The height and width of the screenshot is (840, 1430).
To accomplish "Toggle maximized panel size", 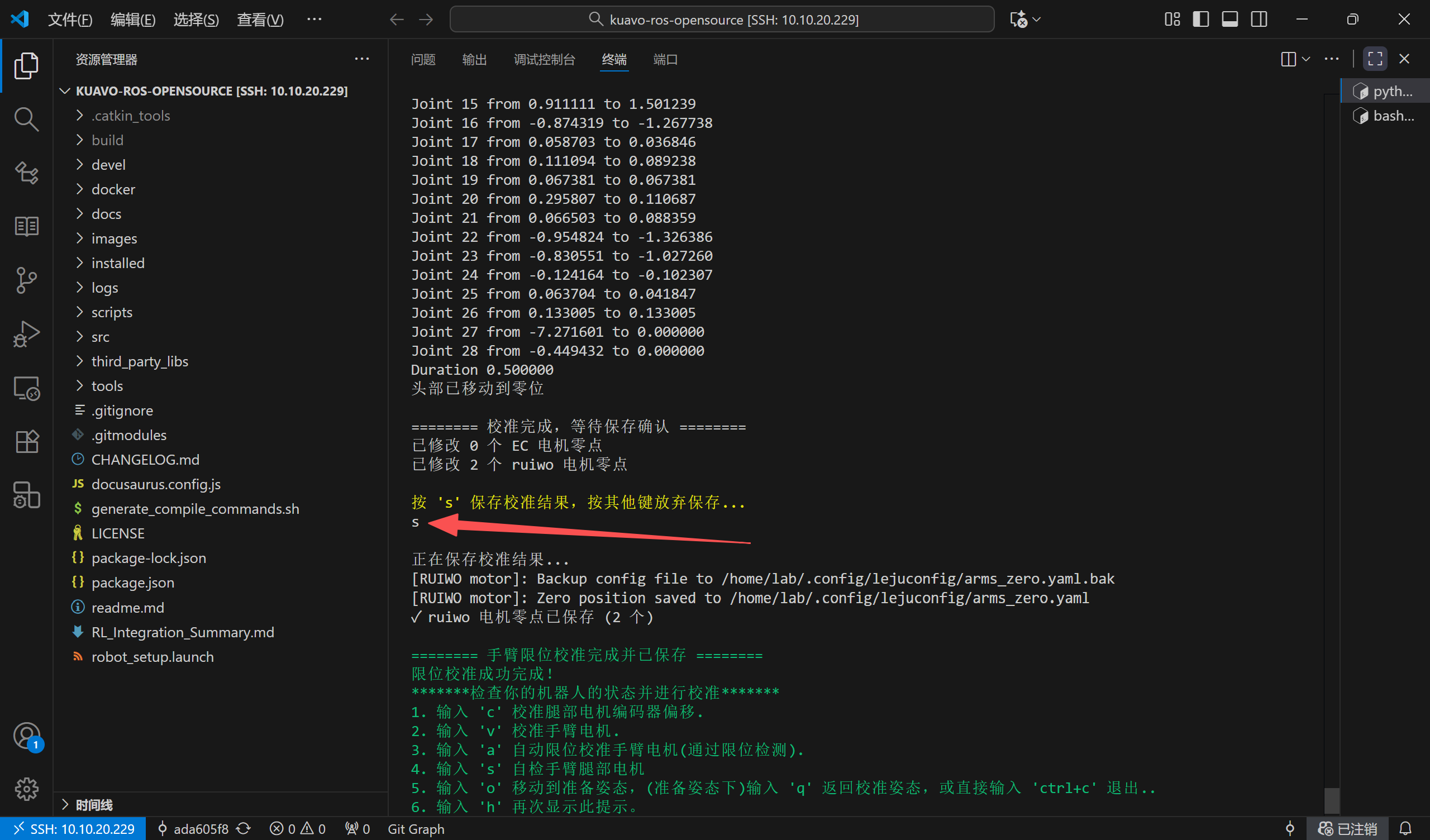I will tap(1374, 59).
